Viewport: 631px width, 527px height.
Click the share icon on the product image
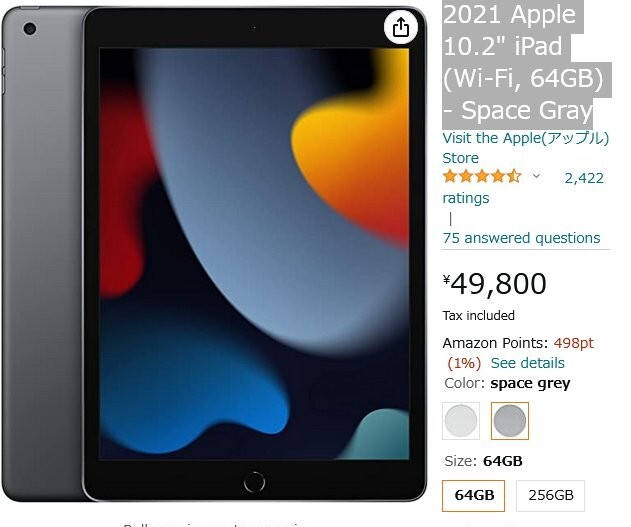coord(400,27)
